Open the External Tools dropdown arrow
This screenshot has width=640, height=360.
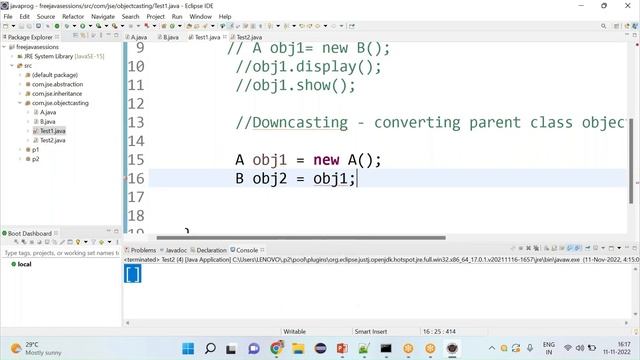coord(122,26)
